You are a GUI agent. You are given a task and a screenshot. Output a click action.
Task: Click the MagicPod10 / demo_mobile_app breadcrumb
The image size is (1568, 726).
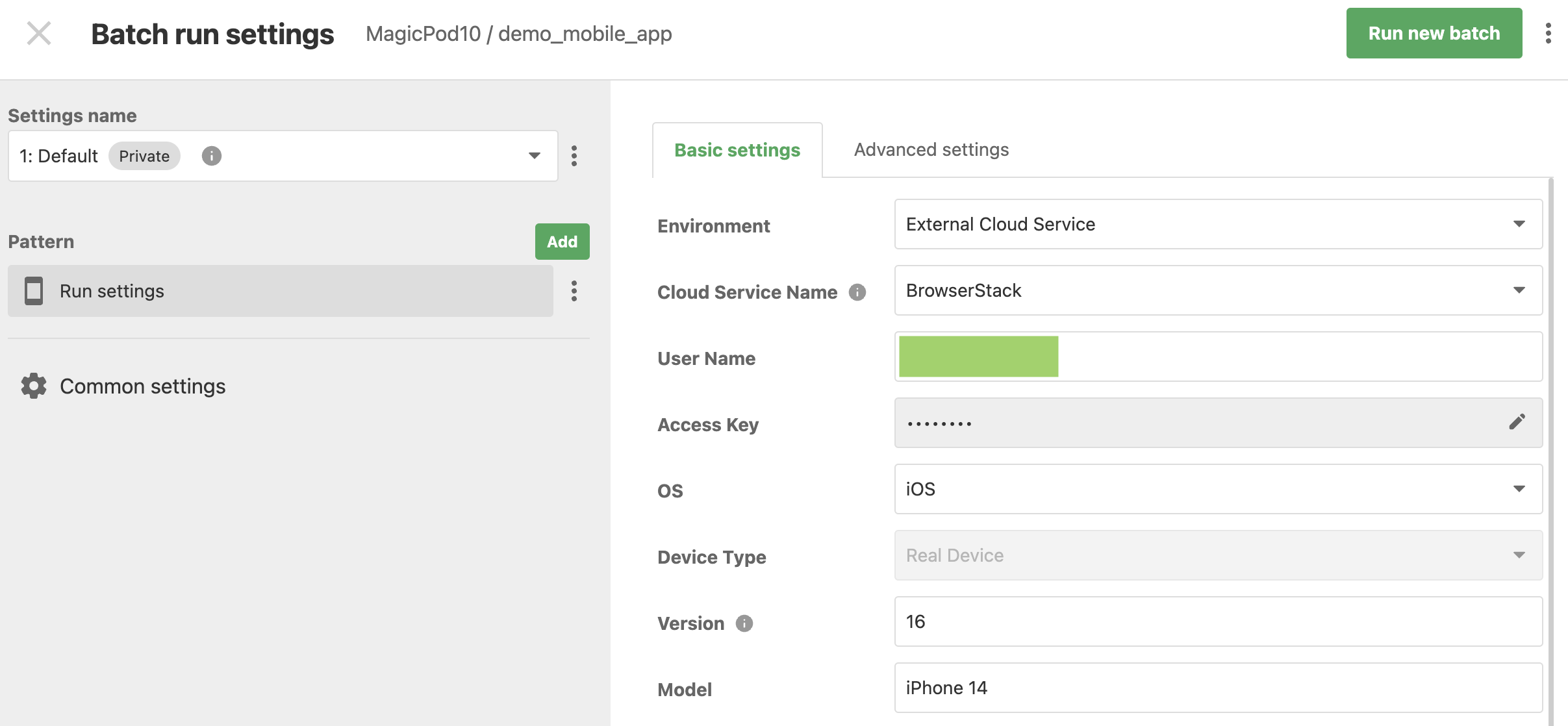point(518,34)
